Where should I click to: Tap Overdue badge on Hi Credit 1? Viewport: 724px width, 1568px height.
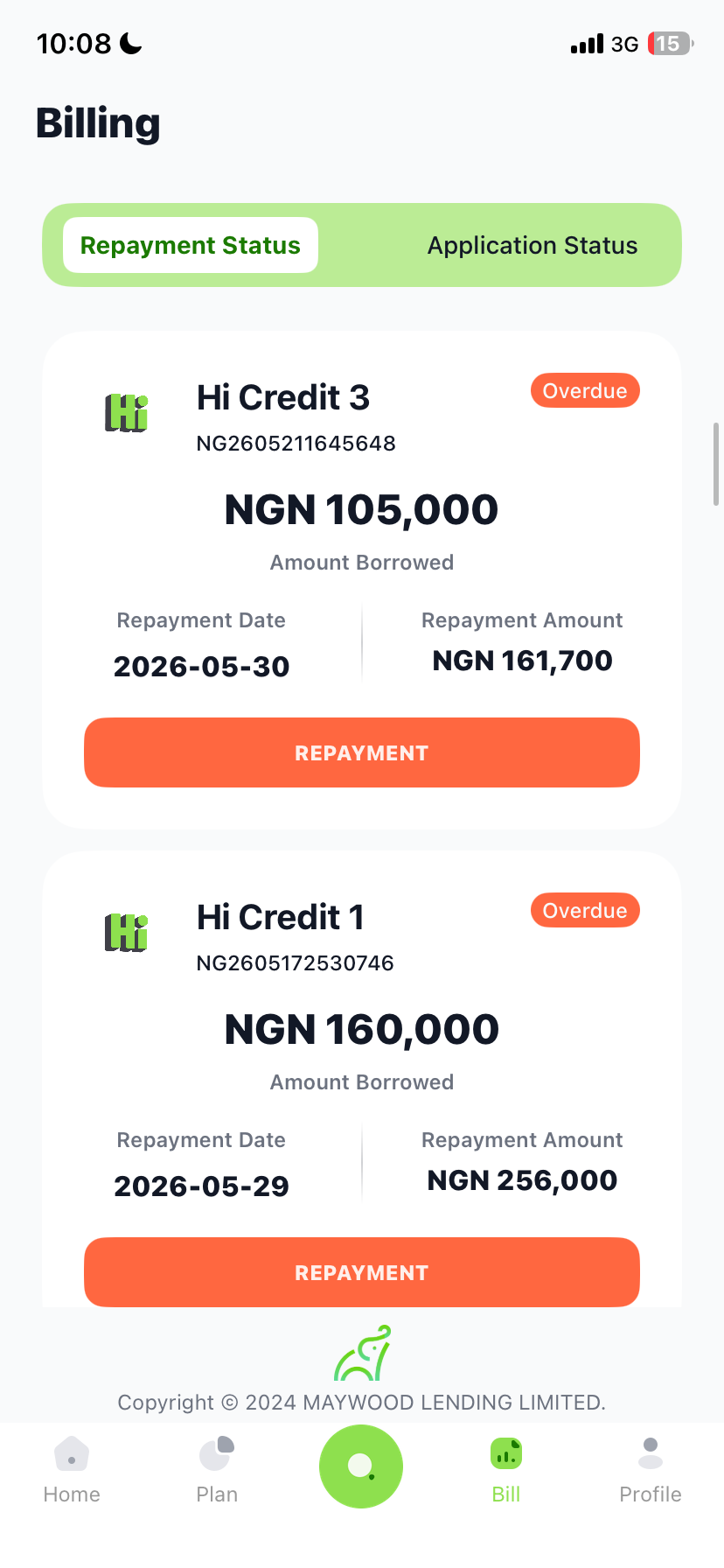tap(585, 910)
